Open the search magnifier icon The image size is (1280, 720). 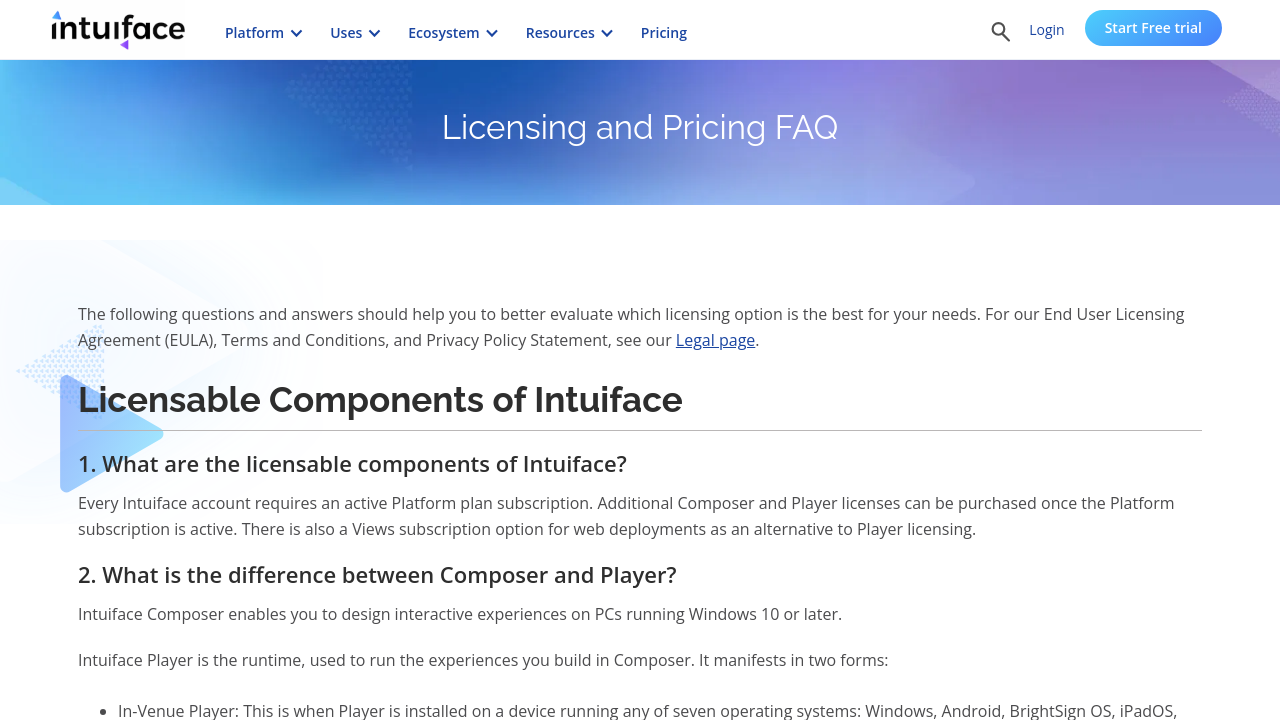[1000, 32]
